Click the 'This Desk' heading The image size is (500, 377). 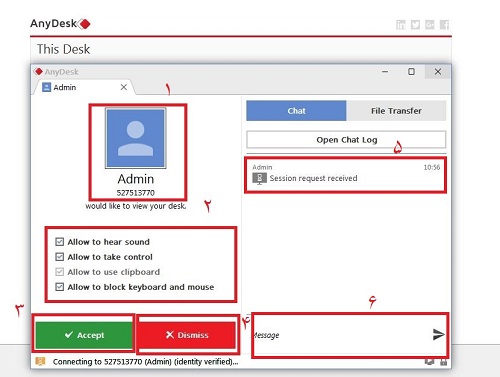(x=63, y=49)
